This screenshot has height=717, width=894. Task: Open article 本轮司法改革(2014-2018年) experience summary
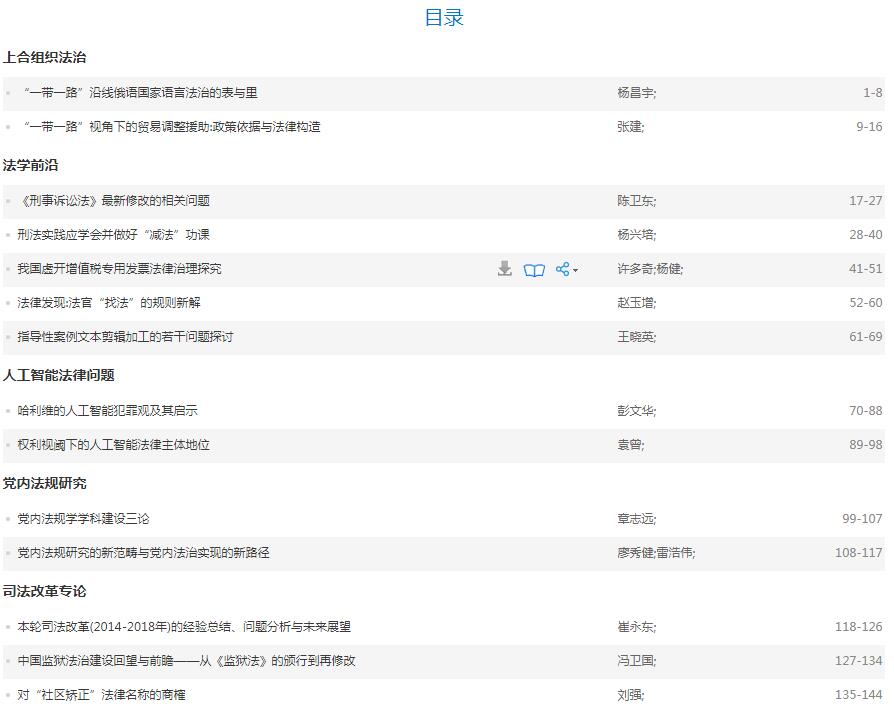click(184, 627)
